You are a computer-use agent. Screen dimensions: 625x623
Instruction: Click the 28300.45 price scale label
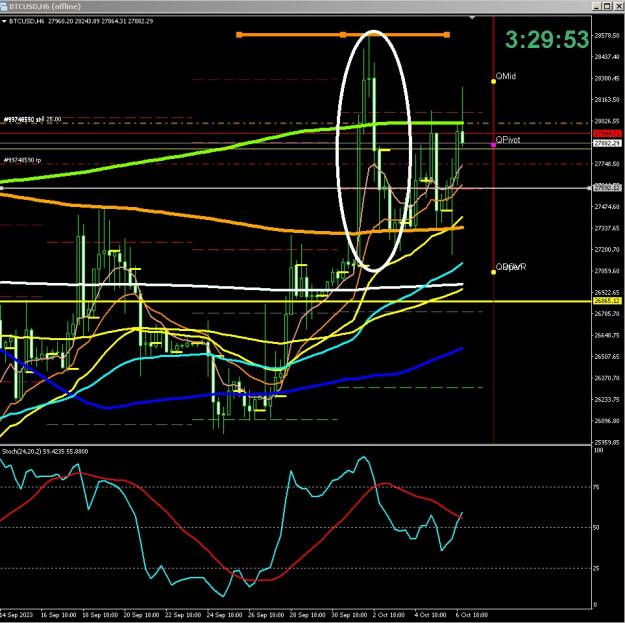coord(607,79)
